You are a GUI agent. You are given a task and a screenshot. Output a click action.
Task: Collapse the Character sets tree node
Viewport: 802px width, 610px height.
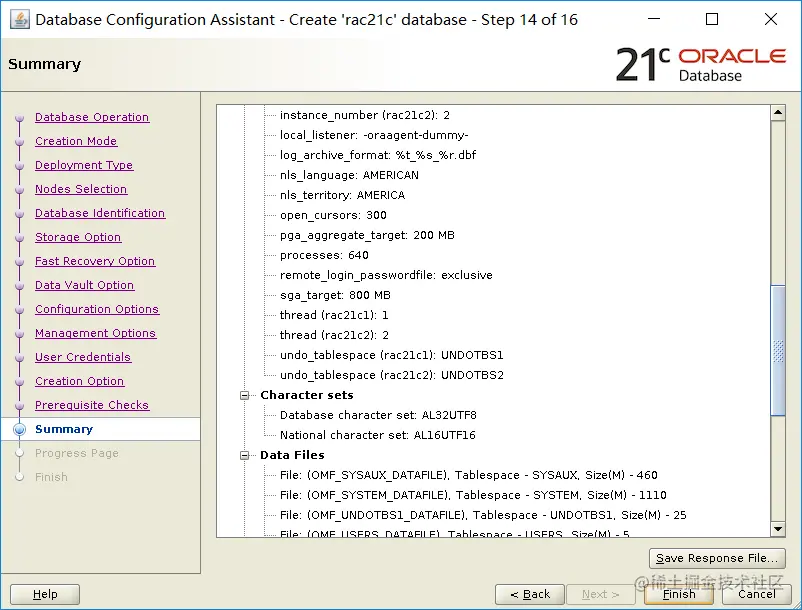pos(244,395)
